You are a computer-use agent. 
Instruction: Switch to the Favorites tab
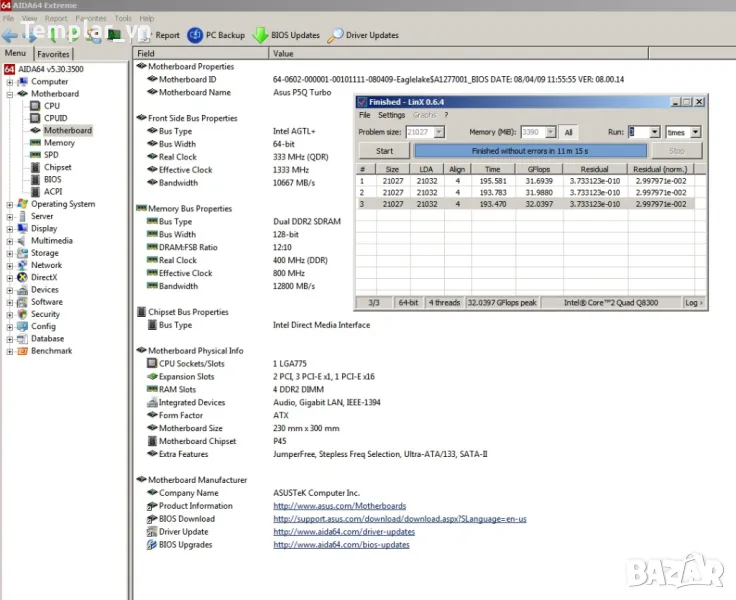tap(54, 54)
